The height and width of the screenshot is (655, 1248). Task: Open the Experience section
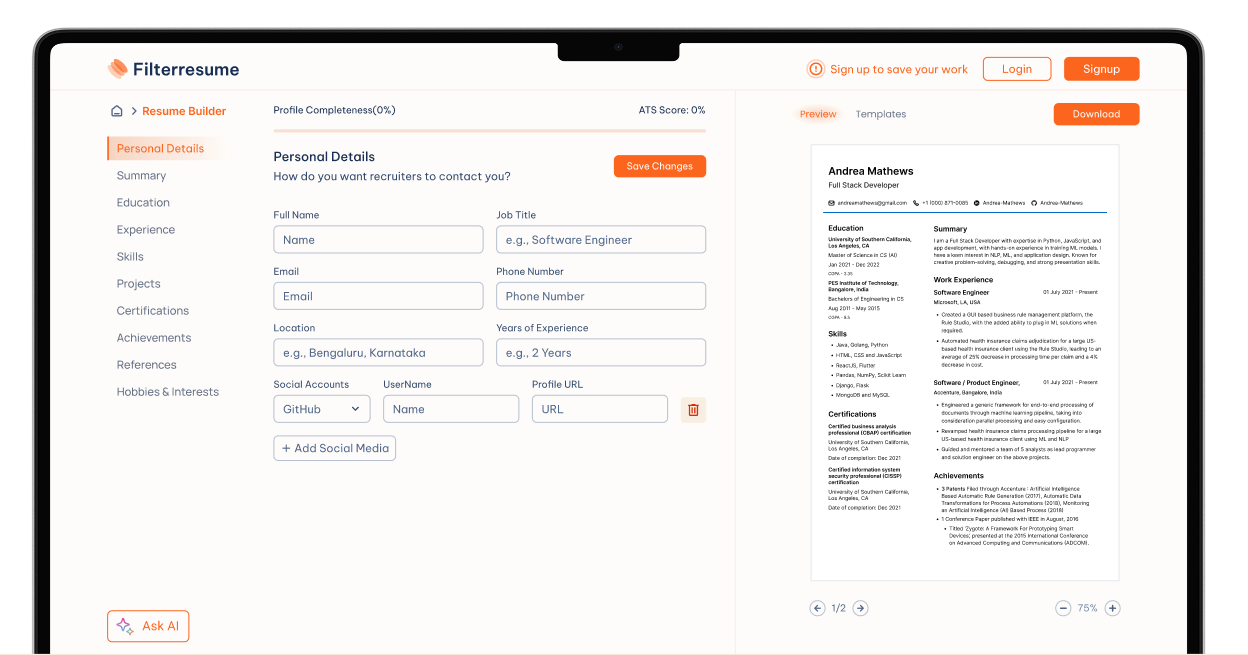[145, 229]
